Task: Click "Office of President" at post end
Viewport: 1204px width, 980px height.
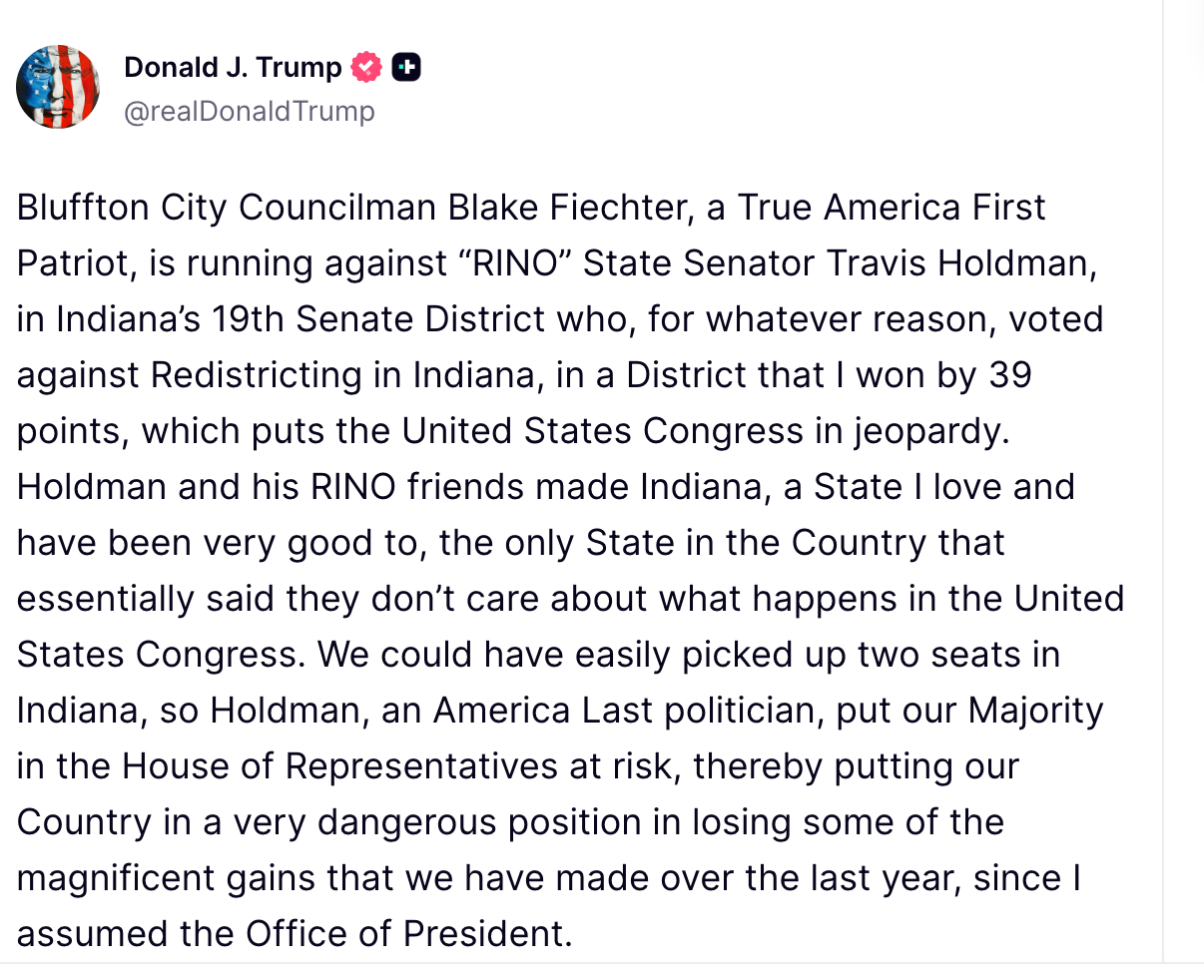Action: click(x=409, y=934)
